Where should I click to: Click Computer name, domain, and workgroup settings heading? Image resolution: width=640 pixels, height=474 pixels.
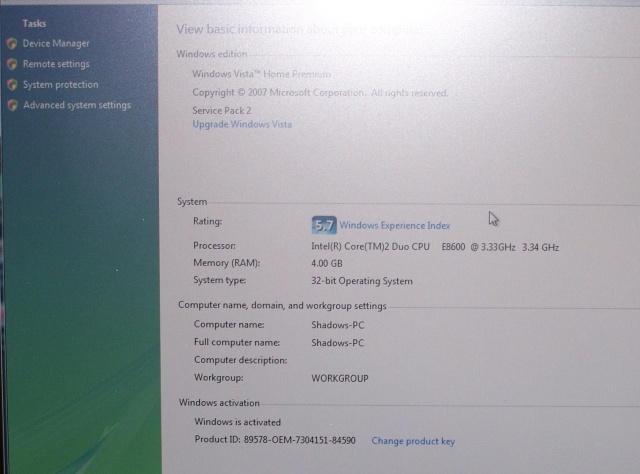point(282,306)
